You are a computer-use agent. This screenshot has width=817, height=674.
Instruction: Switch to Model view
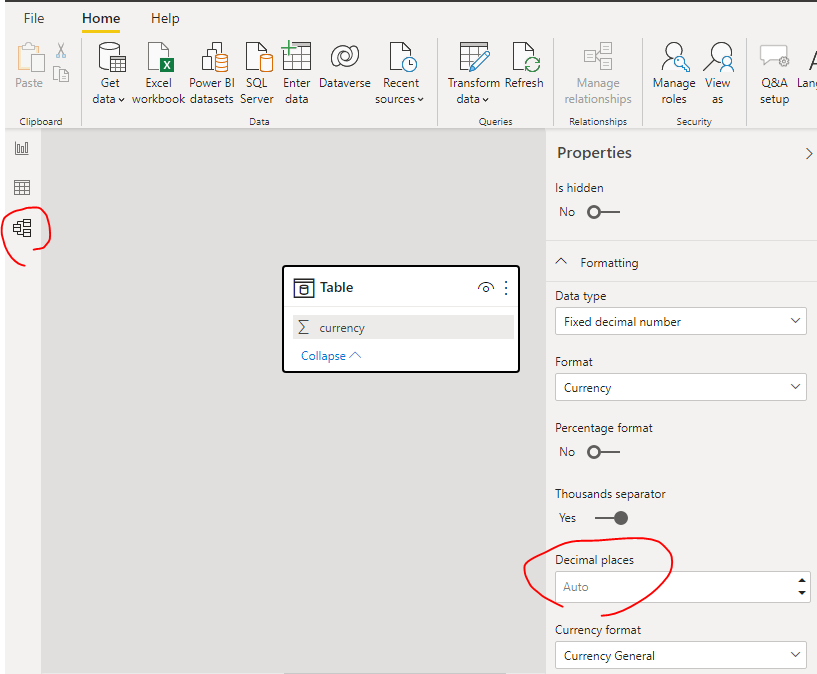click(x=22, y=228)
